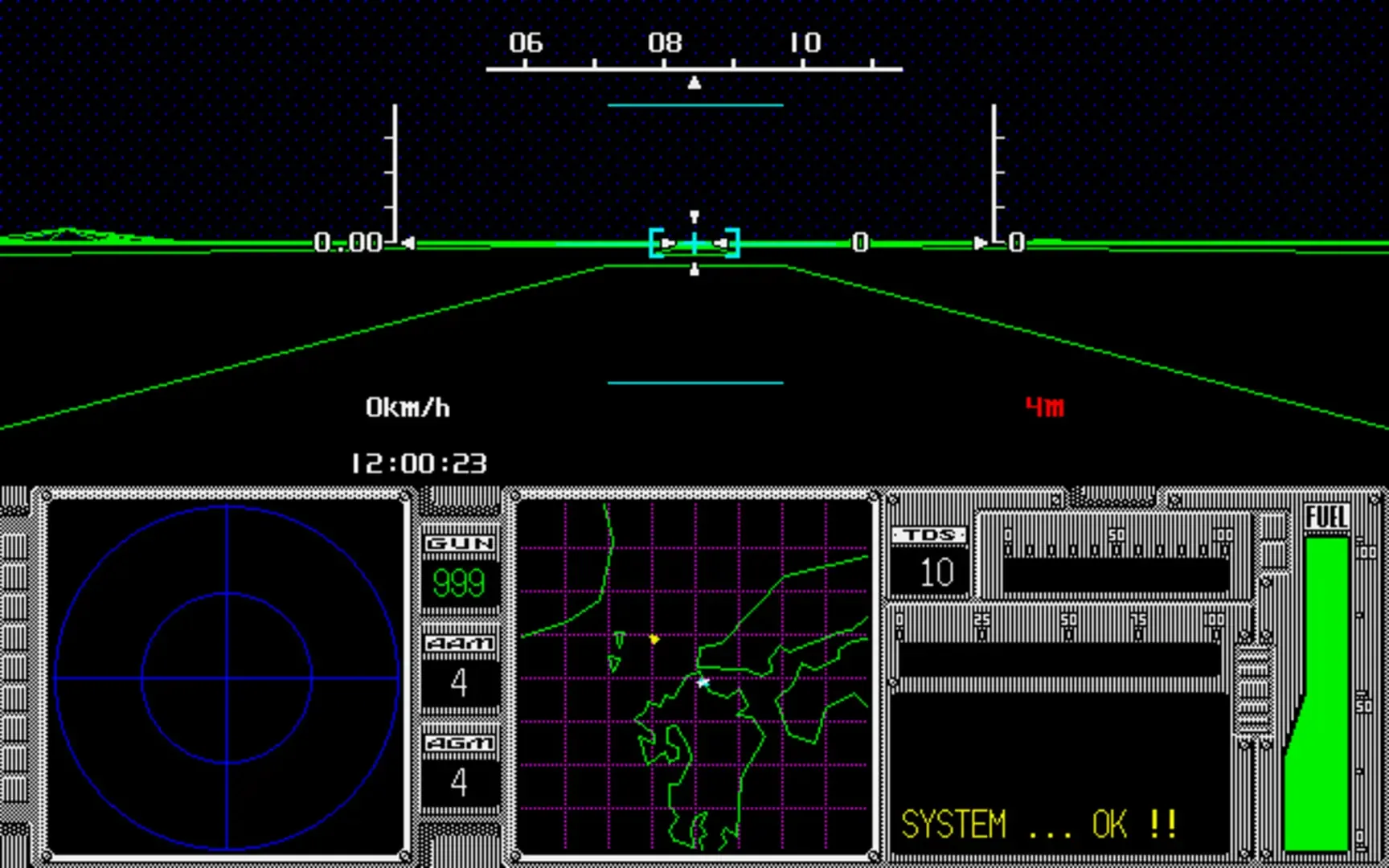
Task: Click the center of the blue radar scope
Action: [x=227, y=678]
